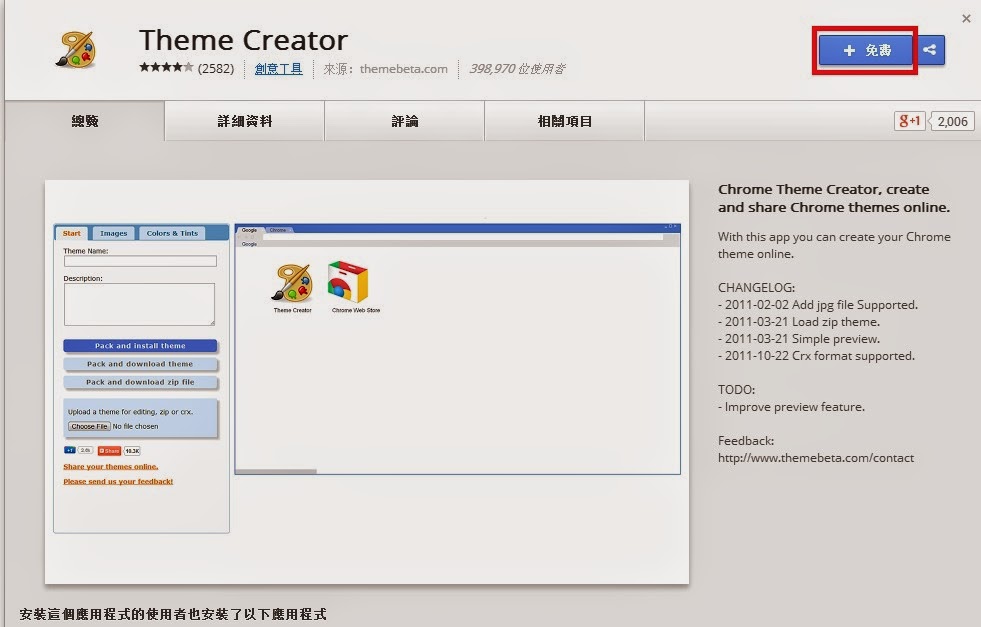
Task: Click the 398,970 位使用者 user count
Action: click(x=517, y=69)
